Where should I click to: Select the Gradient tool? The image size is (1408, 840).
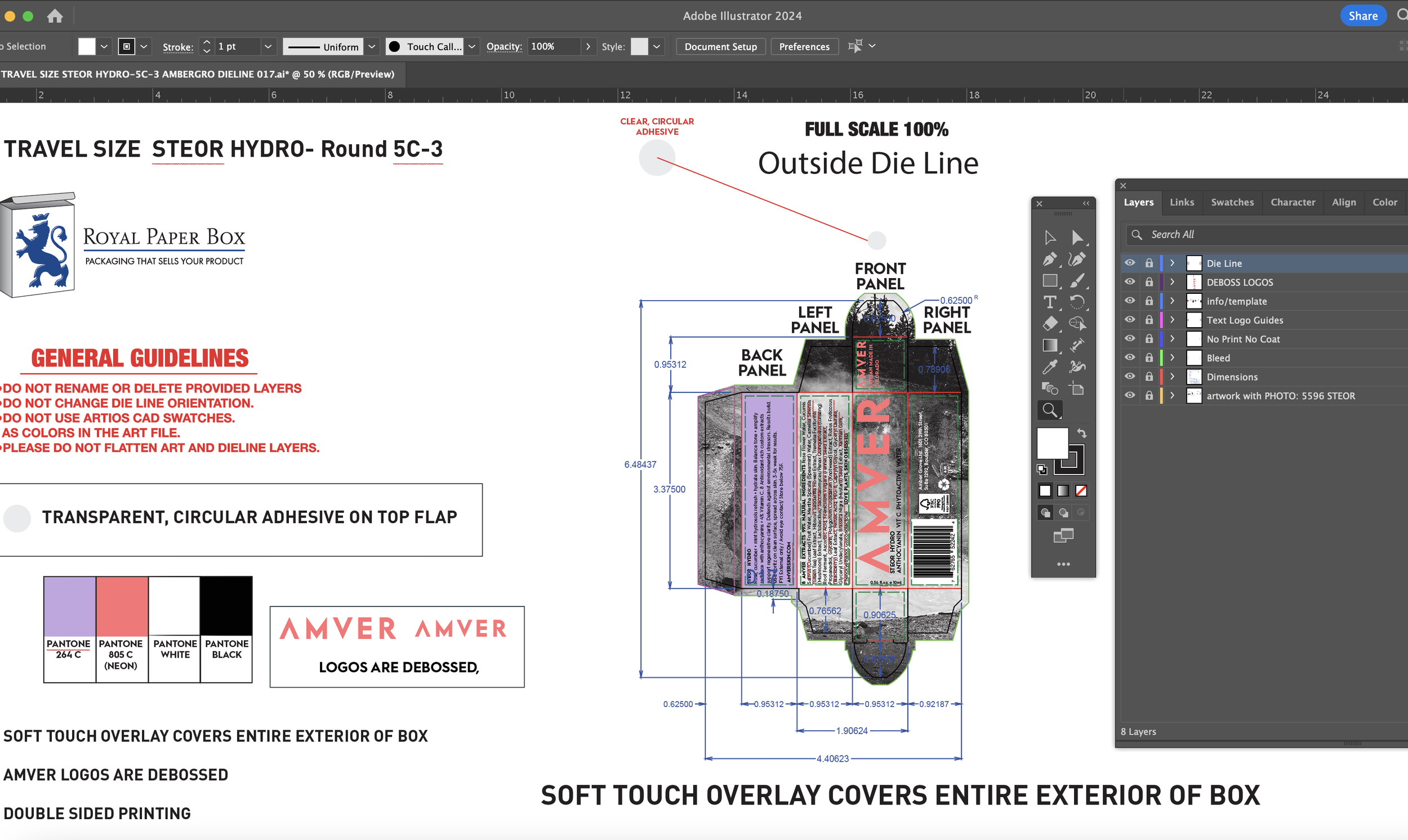click(1050, 345)
